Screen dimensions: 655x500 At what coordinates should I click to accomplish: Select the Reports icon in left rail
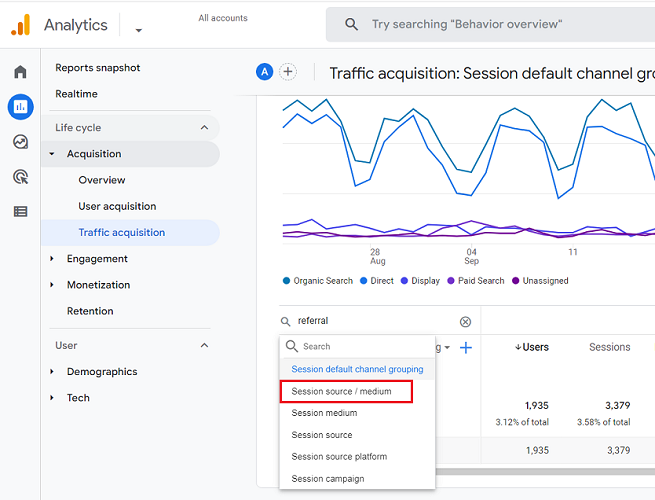tap(20, 106)
